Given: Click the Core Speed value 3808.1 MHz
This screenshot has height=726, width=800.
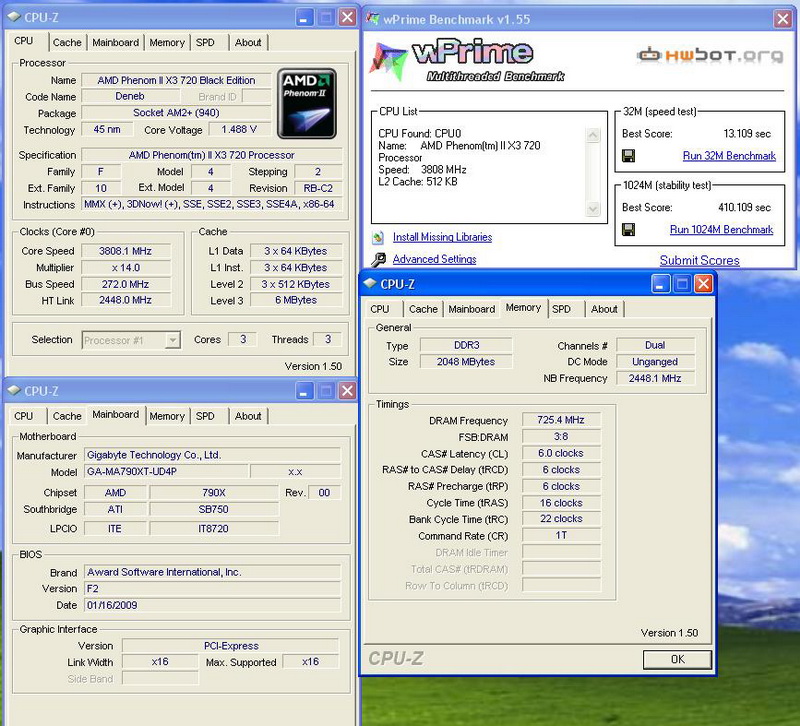Looking at the screenshot, I should click(126, 251).
